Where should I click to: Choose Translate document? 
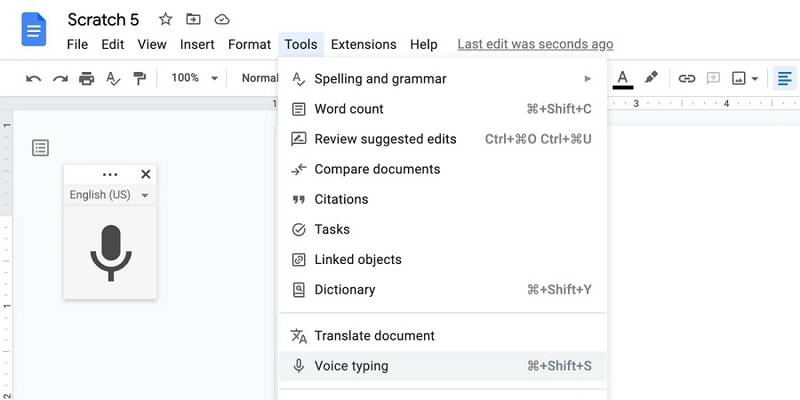pyautogui.click(x=442, y=336)
